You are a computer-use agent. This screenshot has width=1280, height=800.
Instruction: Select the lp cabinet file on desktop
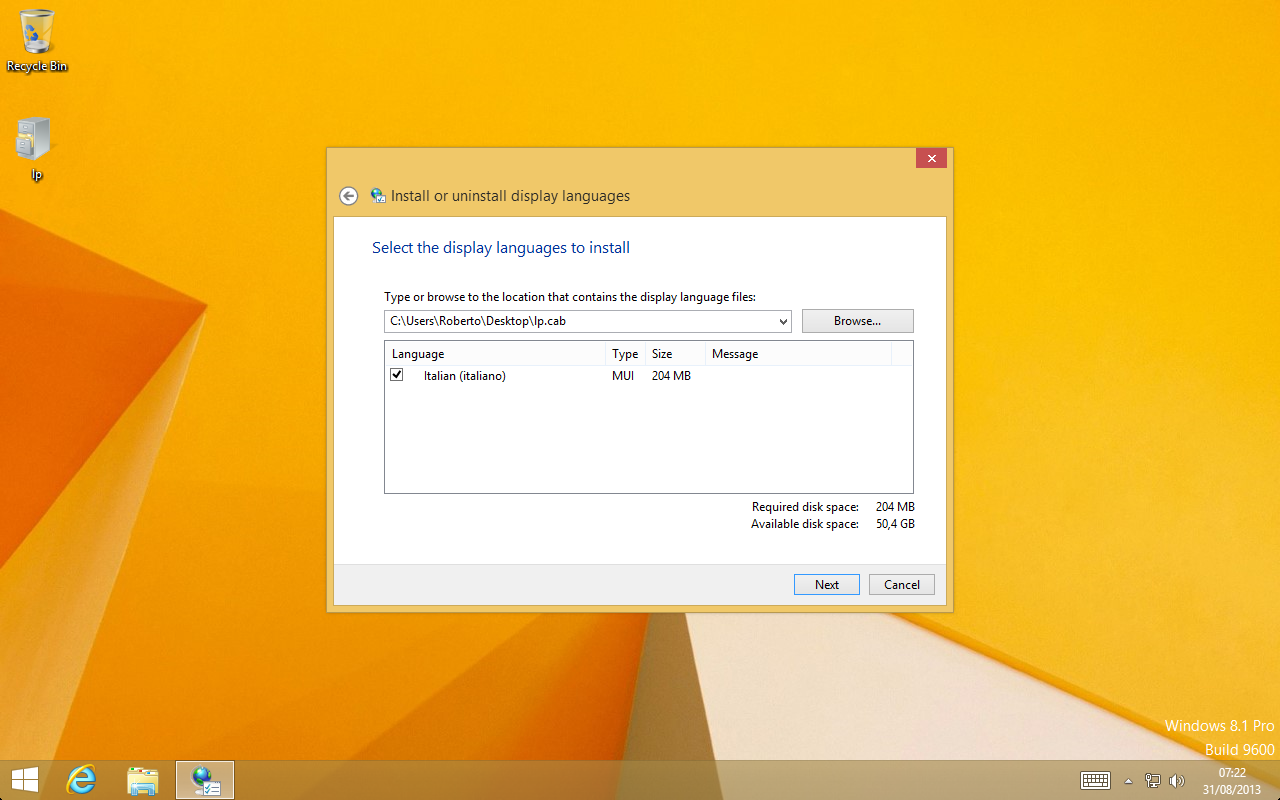coord(35,149)
